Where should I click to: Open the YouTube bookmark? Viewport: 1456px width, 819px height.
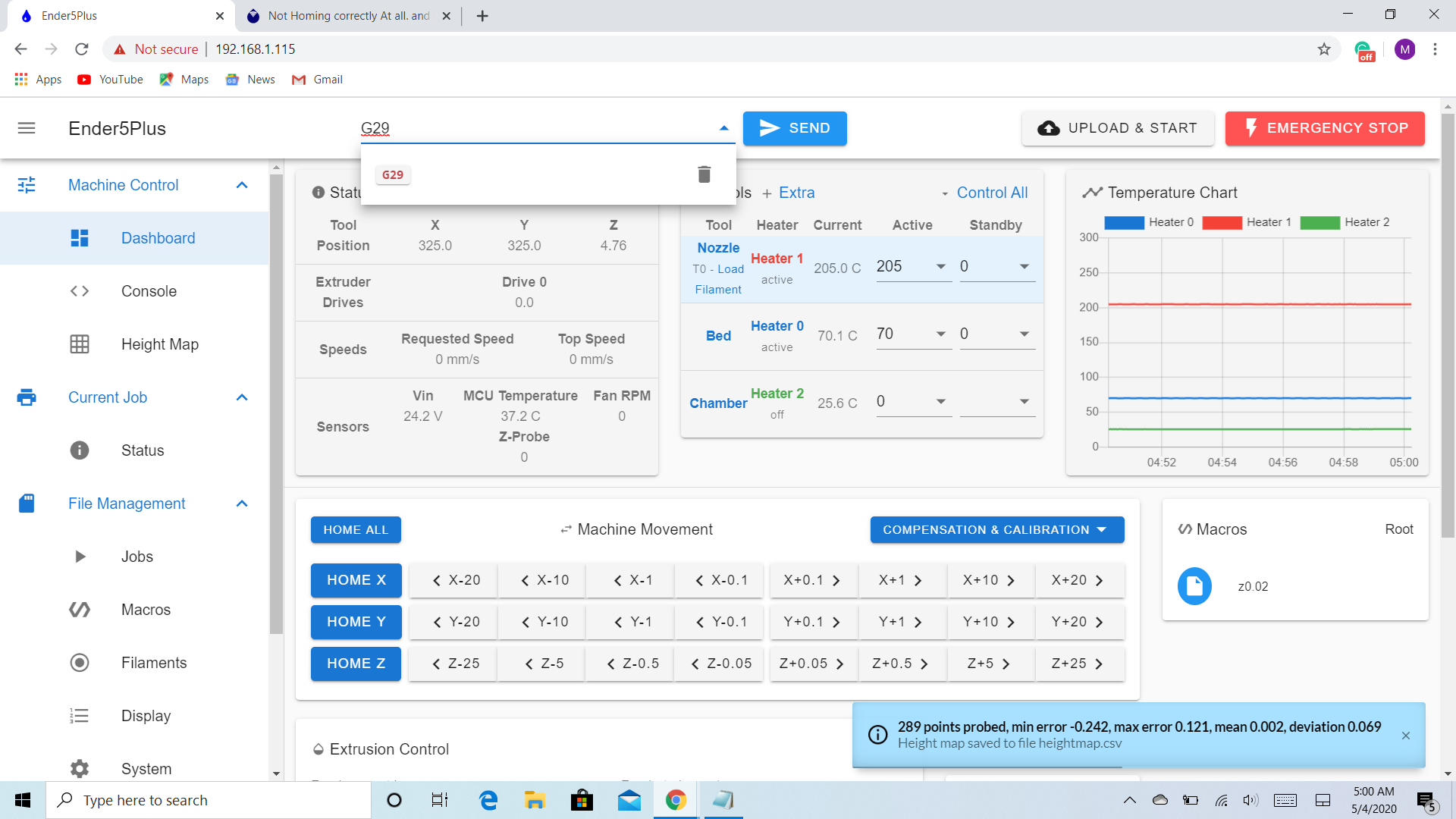click(x=111, y=80)
